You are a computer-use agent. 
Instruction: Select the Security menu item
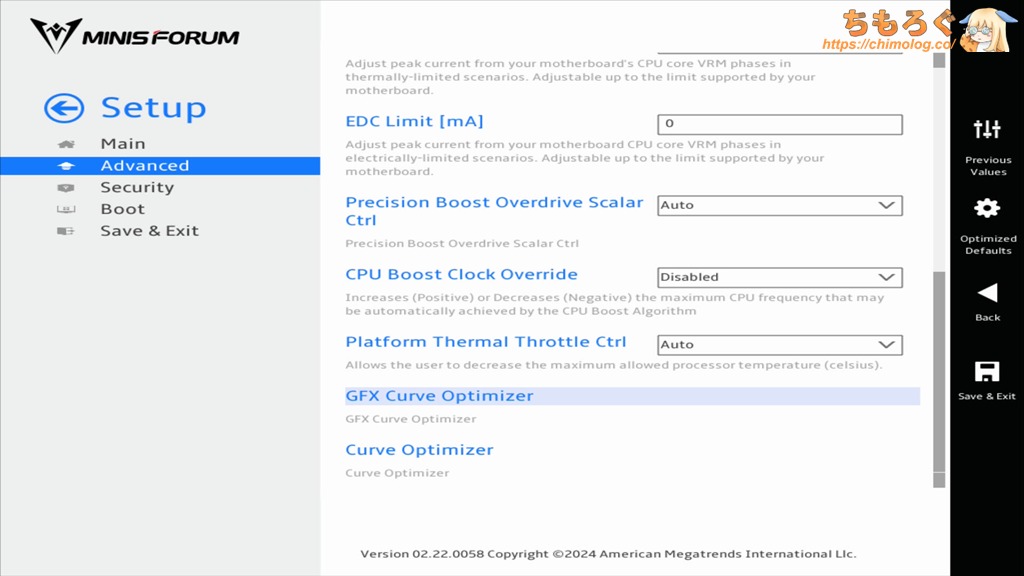tap(137, 188)
